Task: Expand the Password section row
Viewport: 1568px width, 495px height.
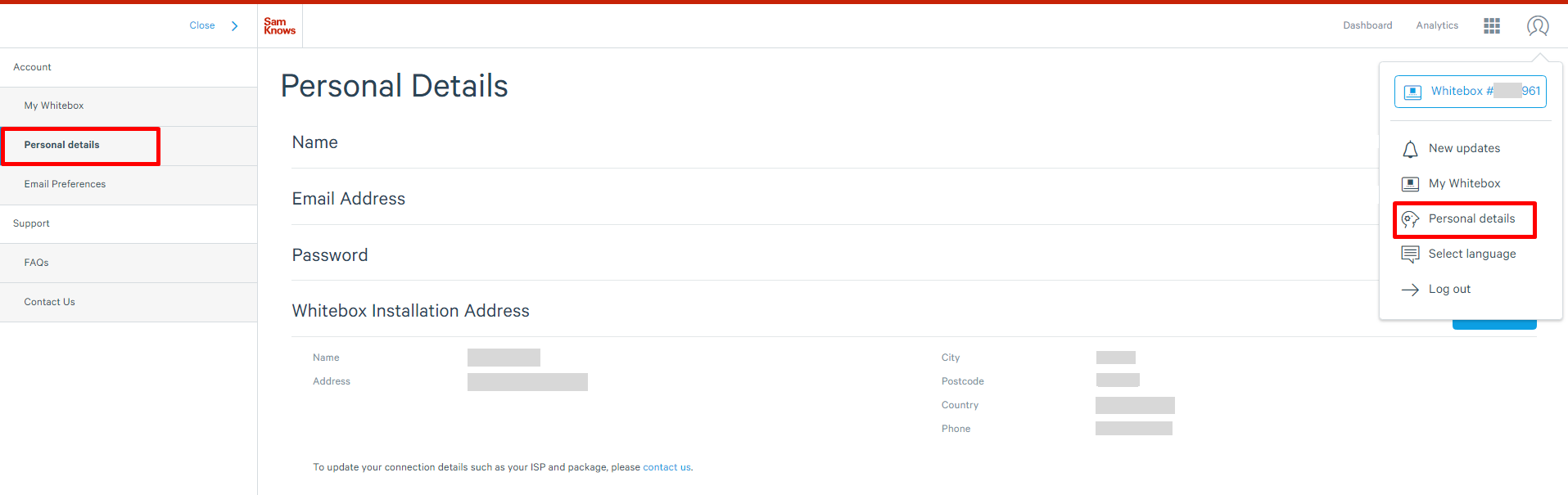Action: click(x=330, y=255)
